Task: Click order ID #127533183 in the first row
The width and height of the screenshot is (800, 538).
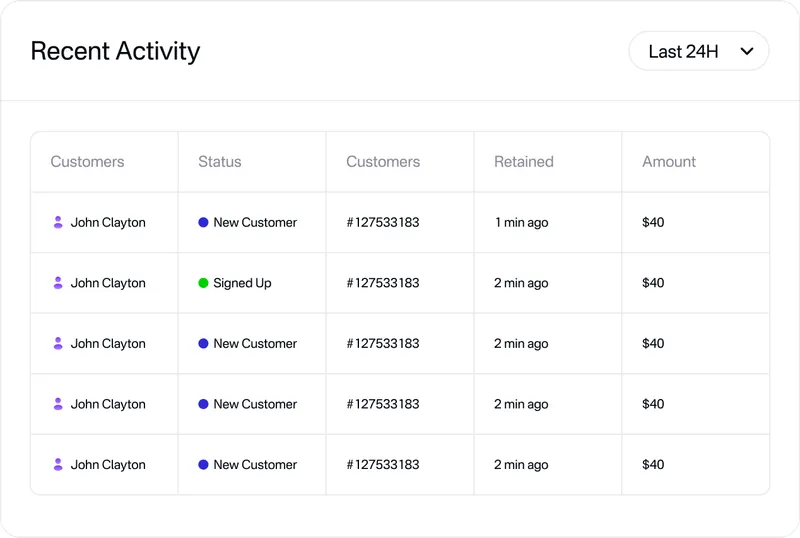Action: click(x=383, y=223)
